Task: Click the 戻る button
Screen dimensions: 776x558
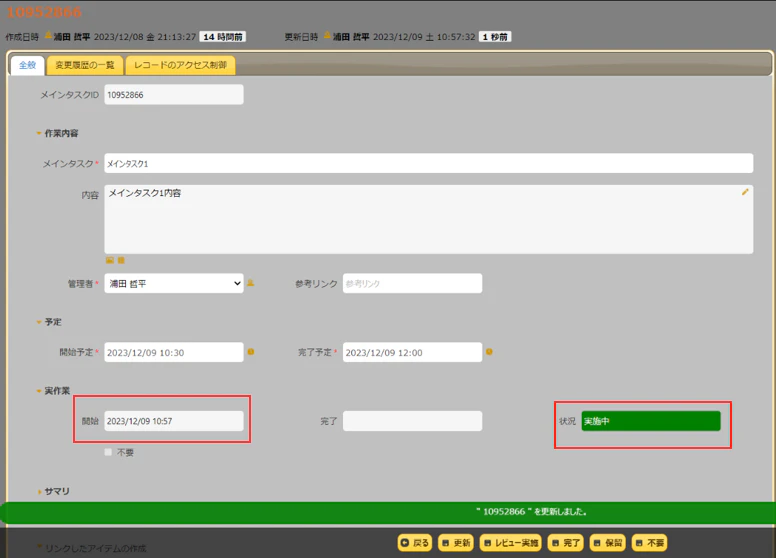Action: tap(415, 543)
